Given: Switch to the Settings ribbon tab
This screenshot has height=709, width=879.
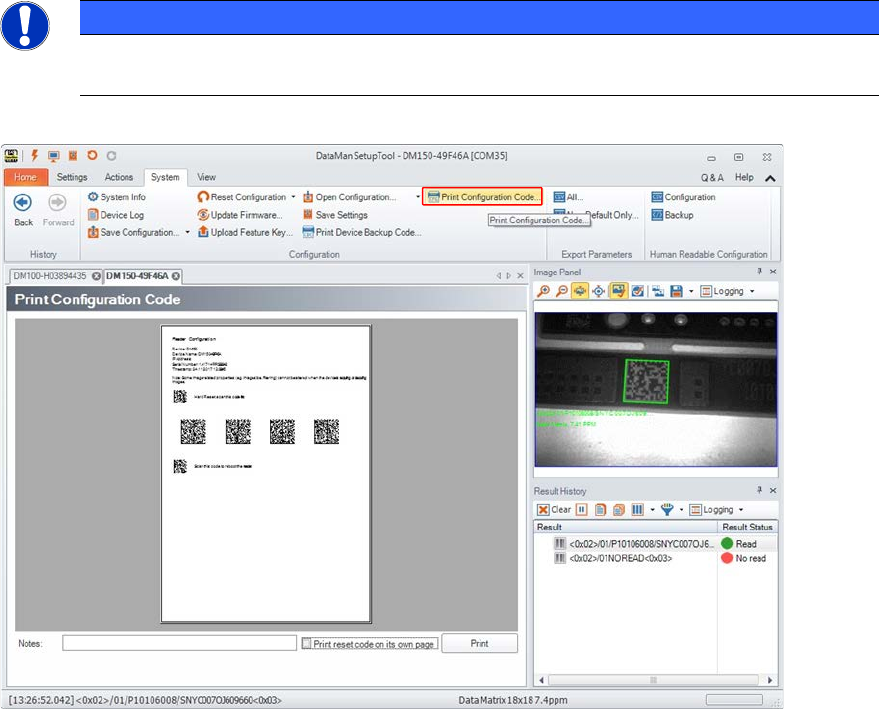Looking at the screenshot, I should click(x=71, y=177).
